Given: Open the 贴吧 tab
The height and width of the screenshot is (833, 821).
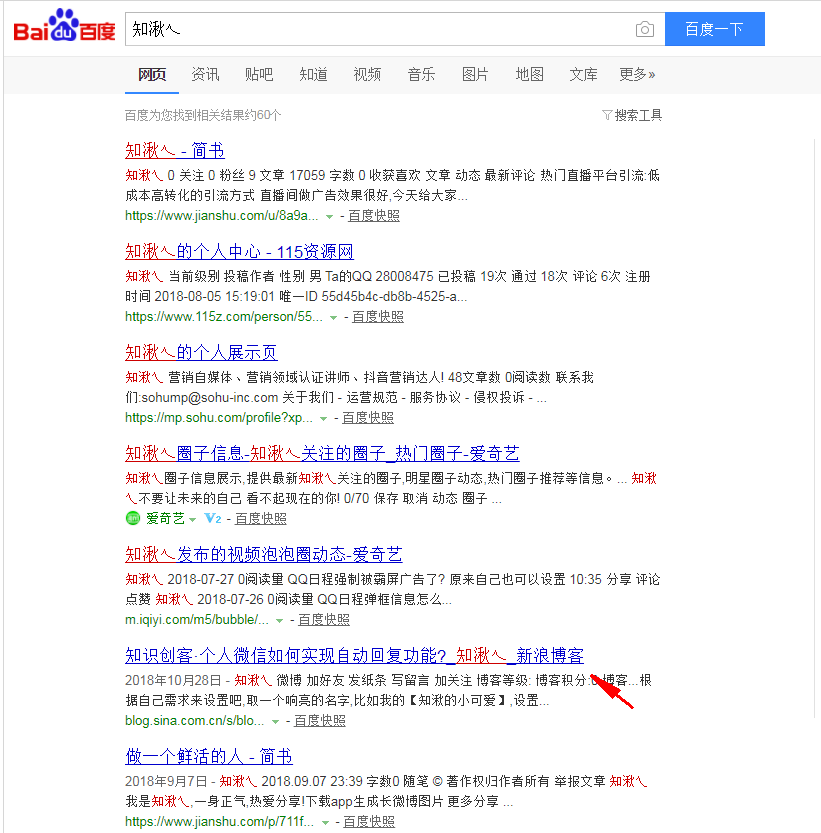Looking at the screenshot, I should [259, 74].
